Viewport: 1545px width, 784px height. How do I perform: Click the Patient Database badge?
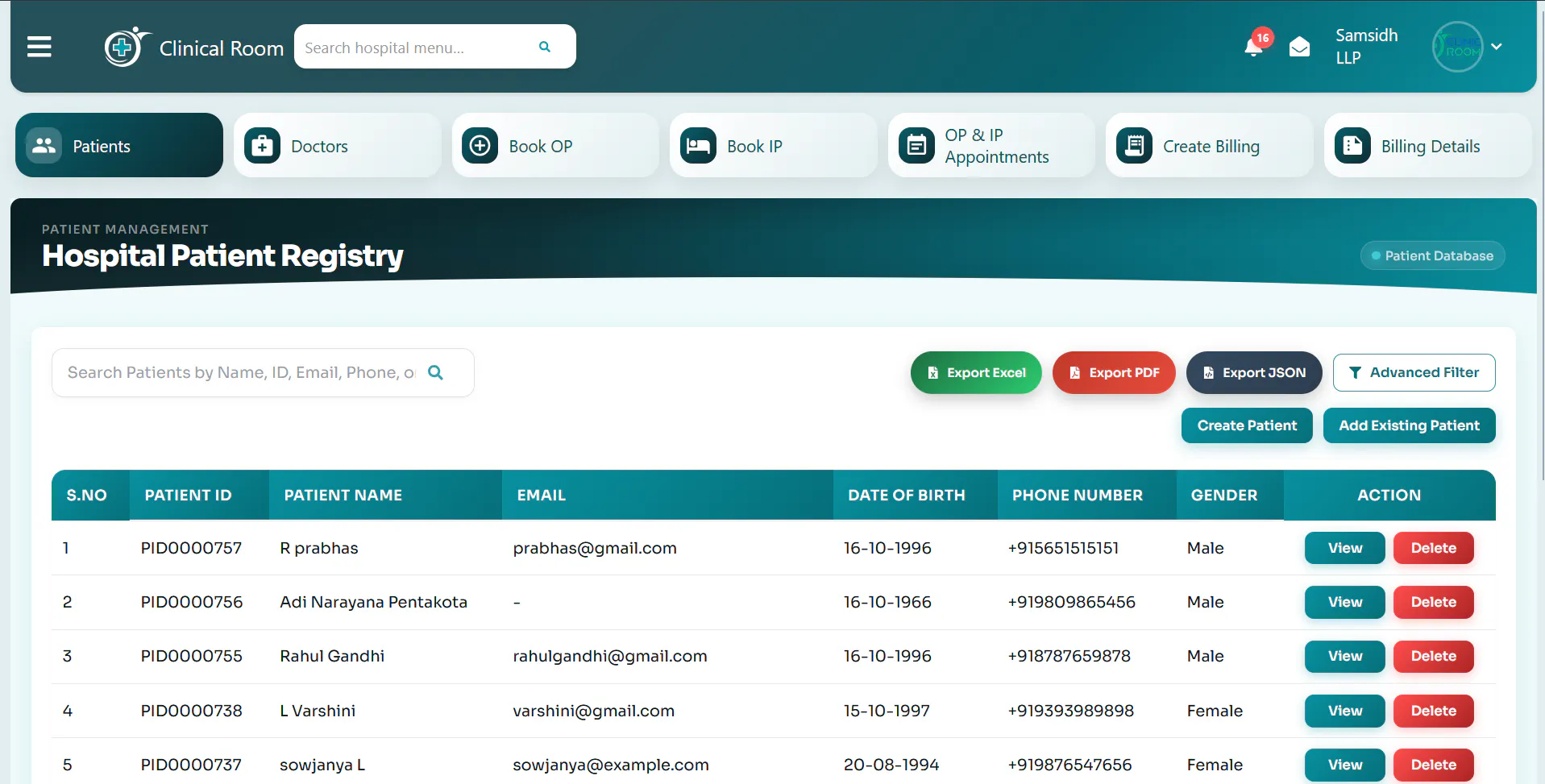coord(1432,255)
